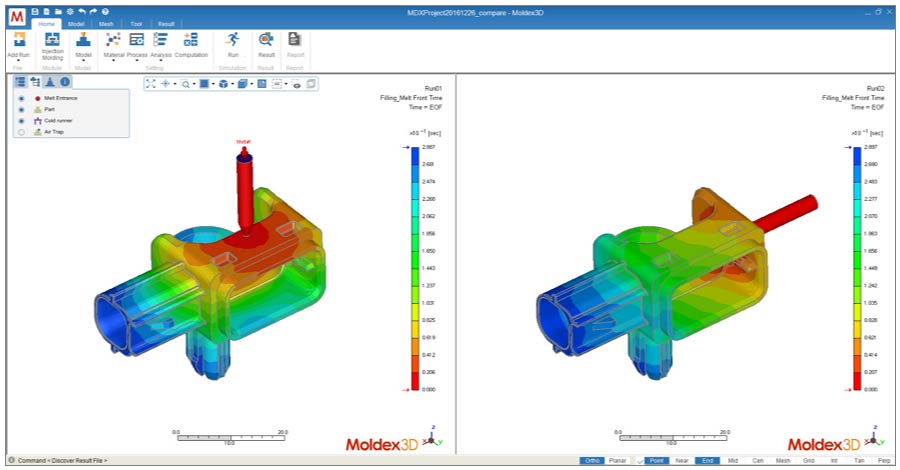Expand the Analysis dropdown arrow
Viewport: 900px width, 470px height.
coord(161,60)
